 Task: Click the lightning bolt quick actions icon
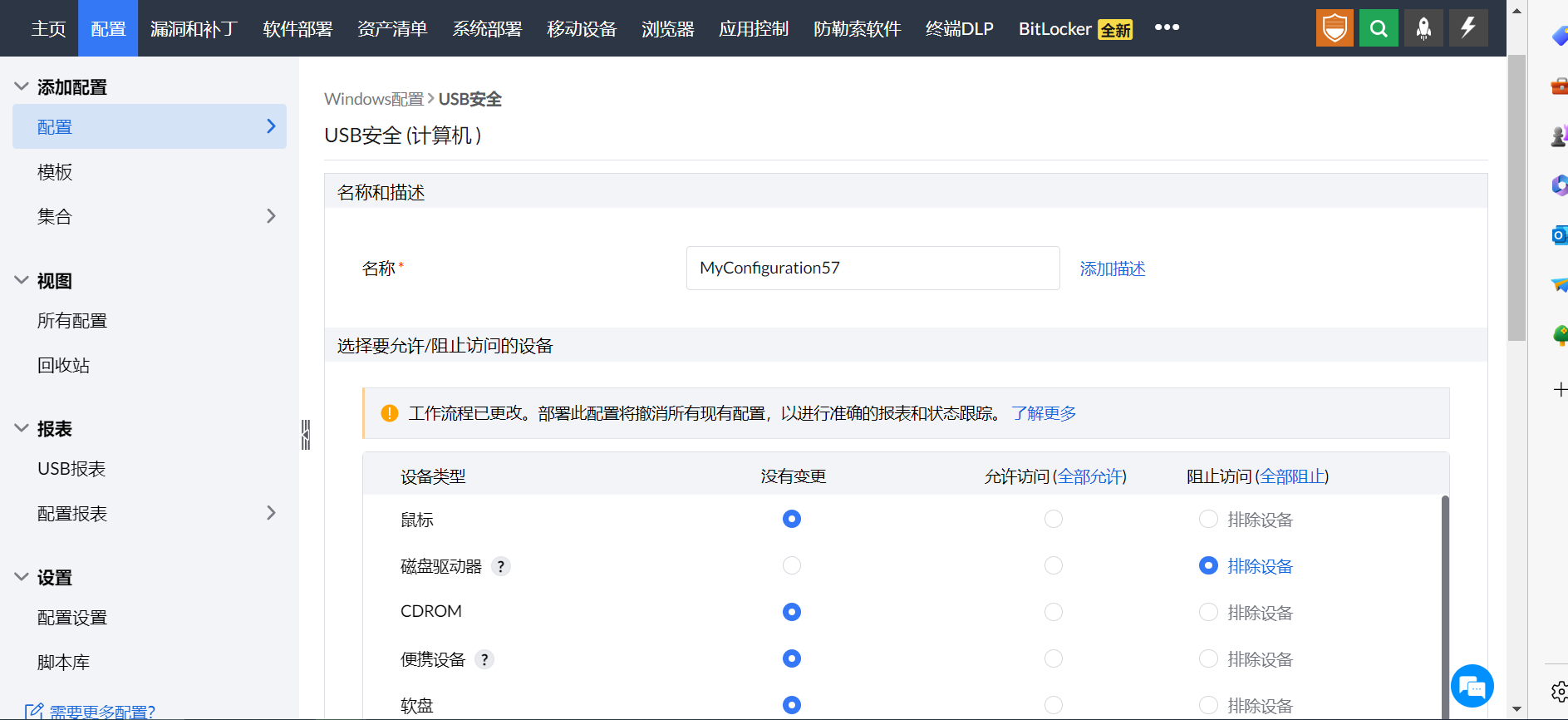coord(1468,28)
